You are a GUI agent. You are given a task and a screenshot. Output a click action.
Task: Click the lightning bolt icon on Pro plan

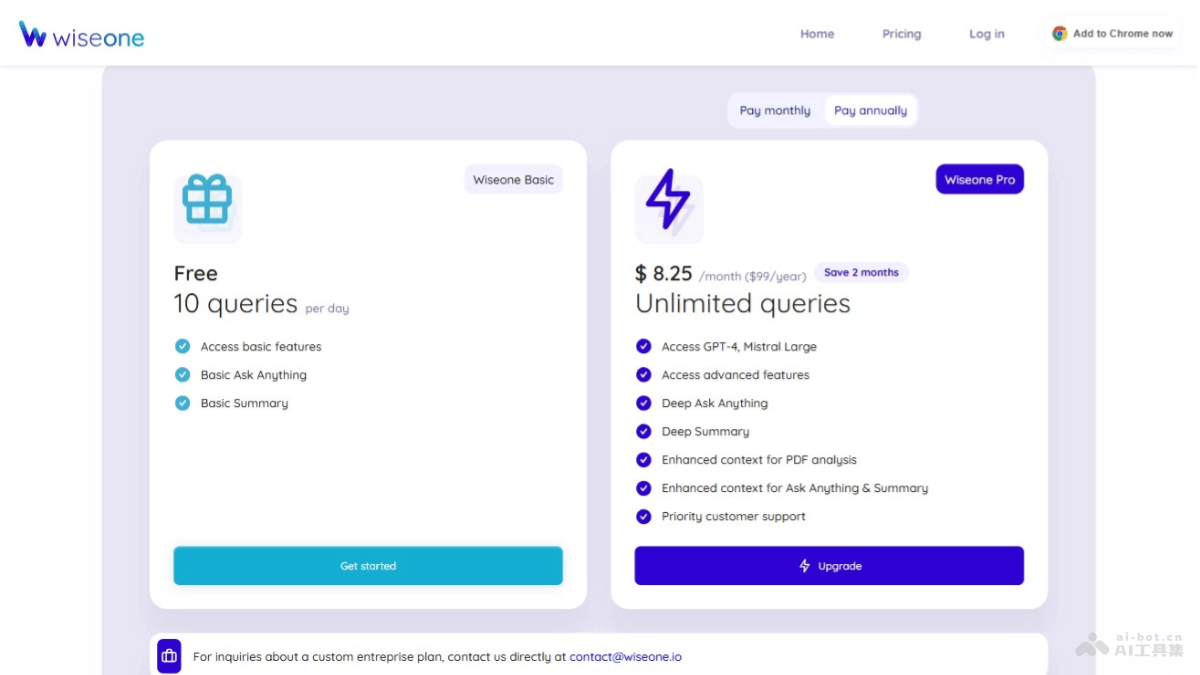click(x=668, y=200)
